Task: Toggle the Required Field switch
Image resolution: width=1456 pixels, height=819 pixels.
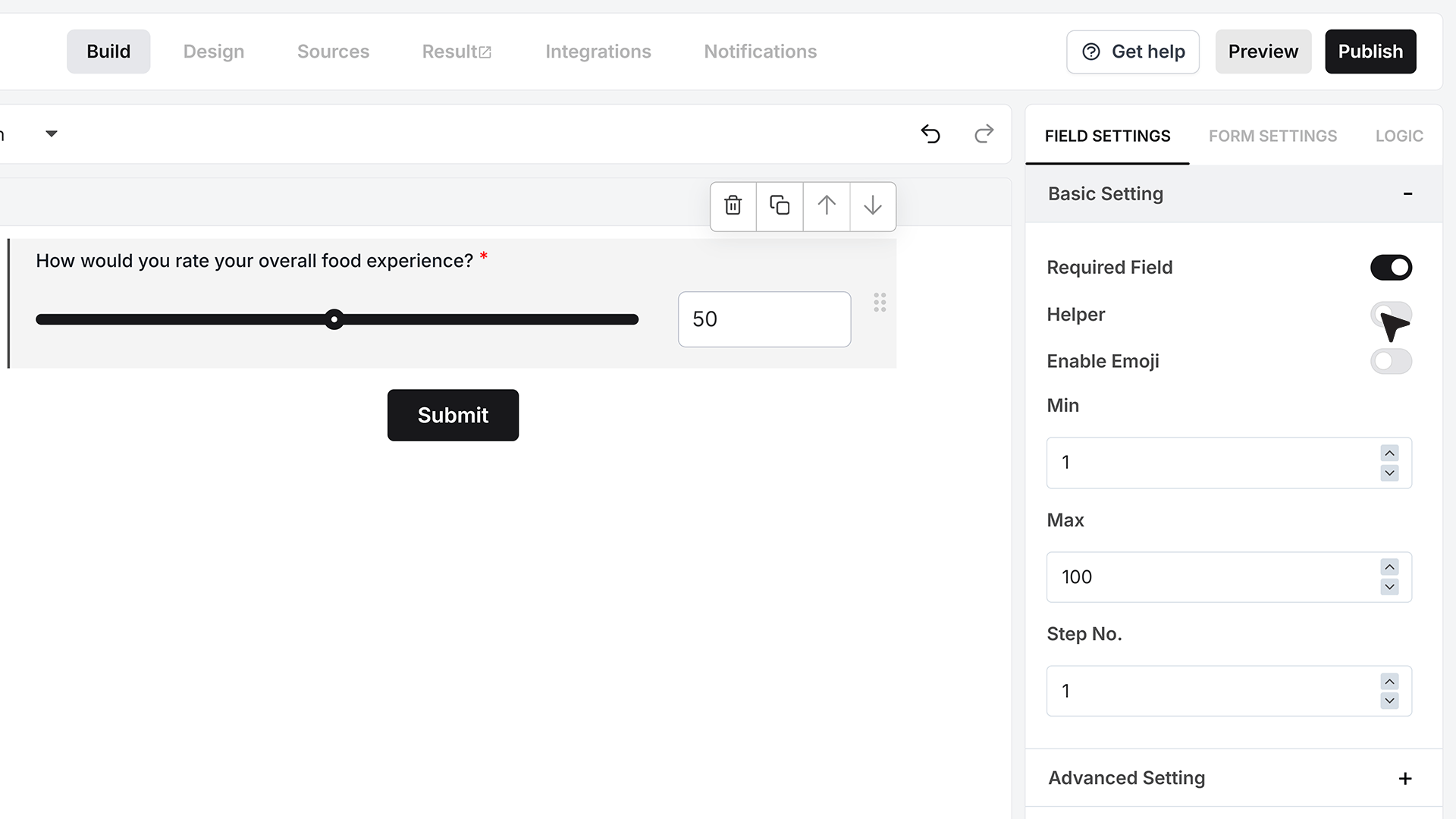Action: tap(1391, 268)
